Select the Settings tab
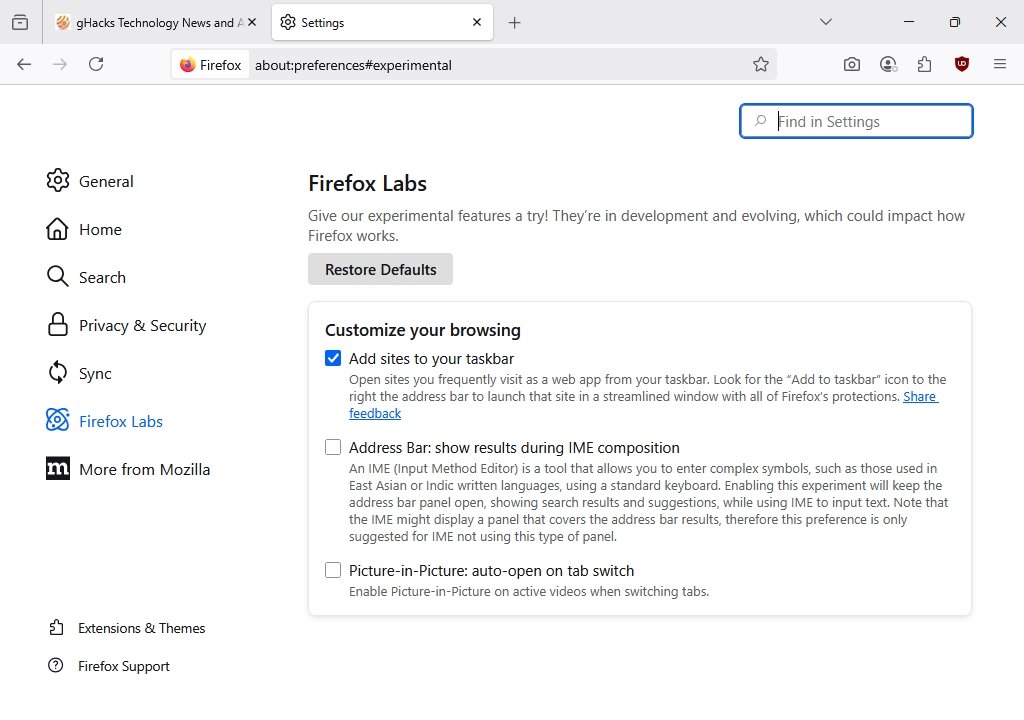 (x=380, y=21)
